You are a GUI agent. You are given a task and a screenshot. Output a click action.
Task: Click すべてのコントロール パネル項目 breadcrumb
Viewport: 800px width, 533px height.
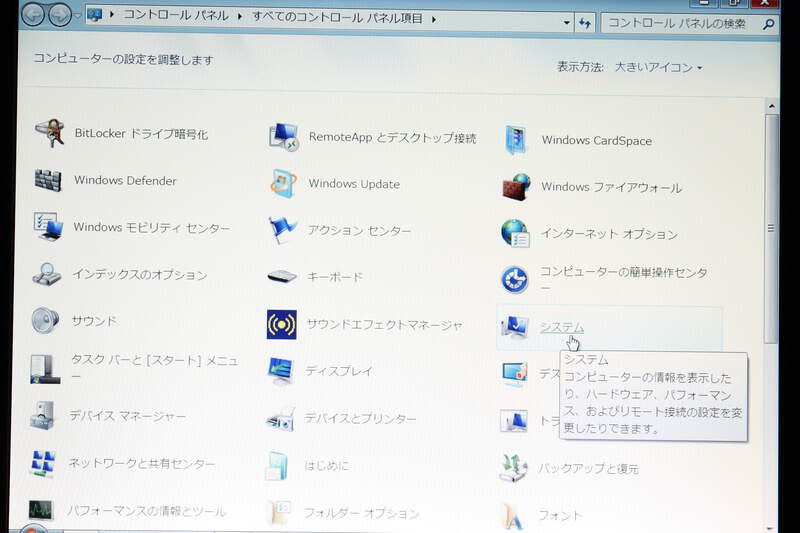point(338,18)
